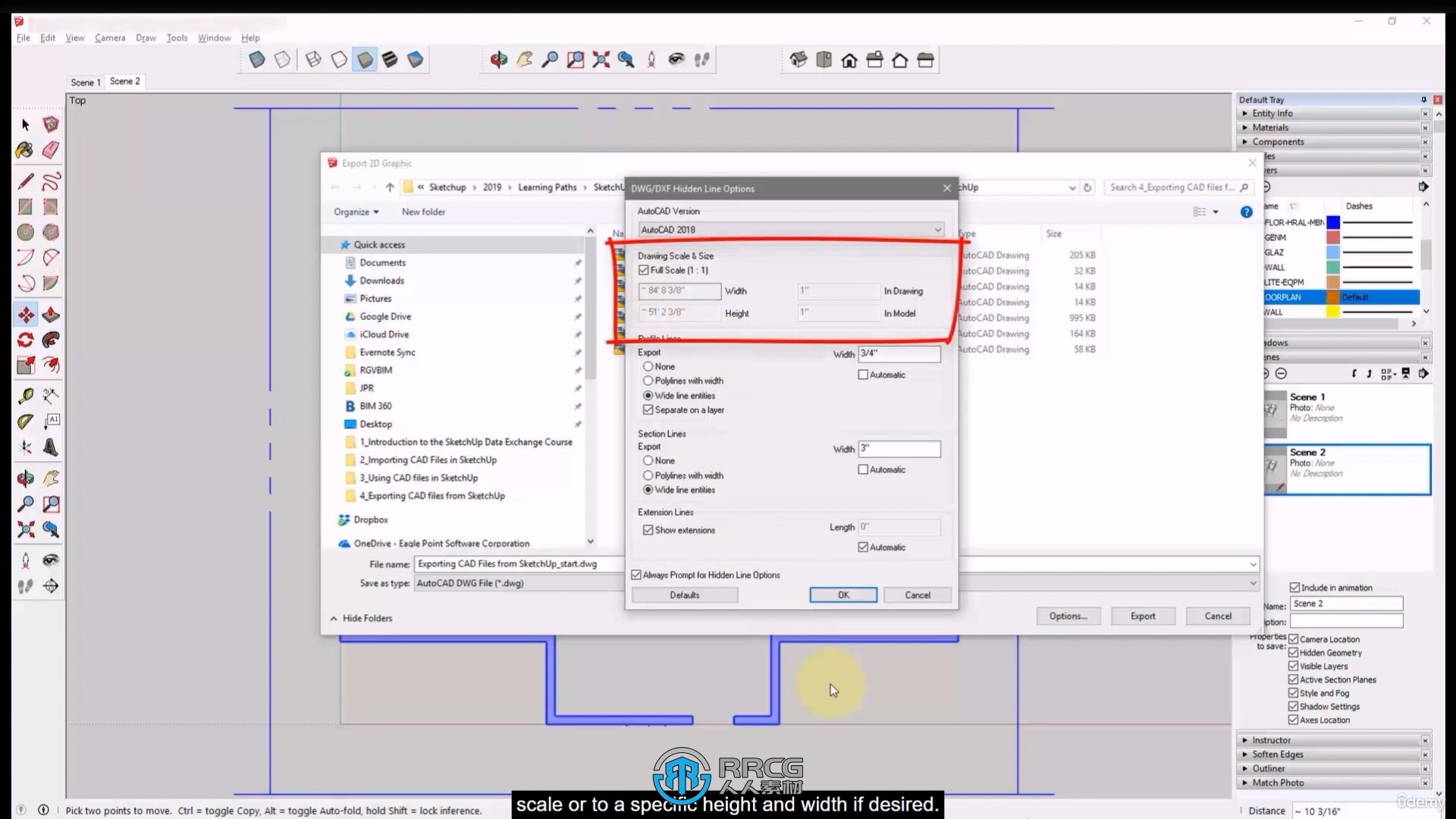This screenshot has height=819, width=1456.
Task: Open Iso standard view icon
Action: pos(798,60)
